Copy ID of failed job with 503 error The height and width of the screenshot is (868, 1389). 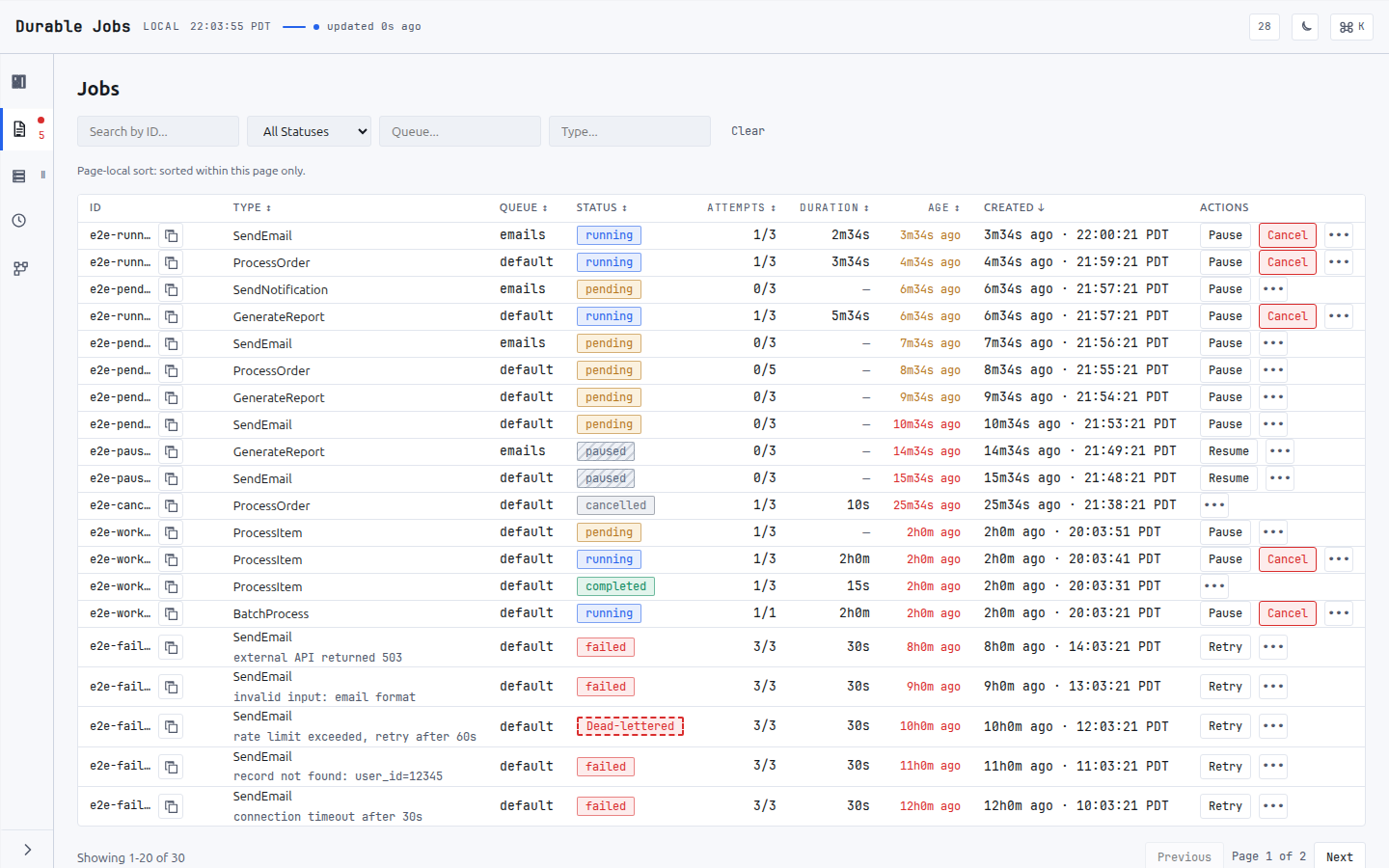pos(171,647)
